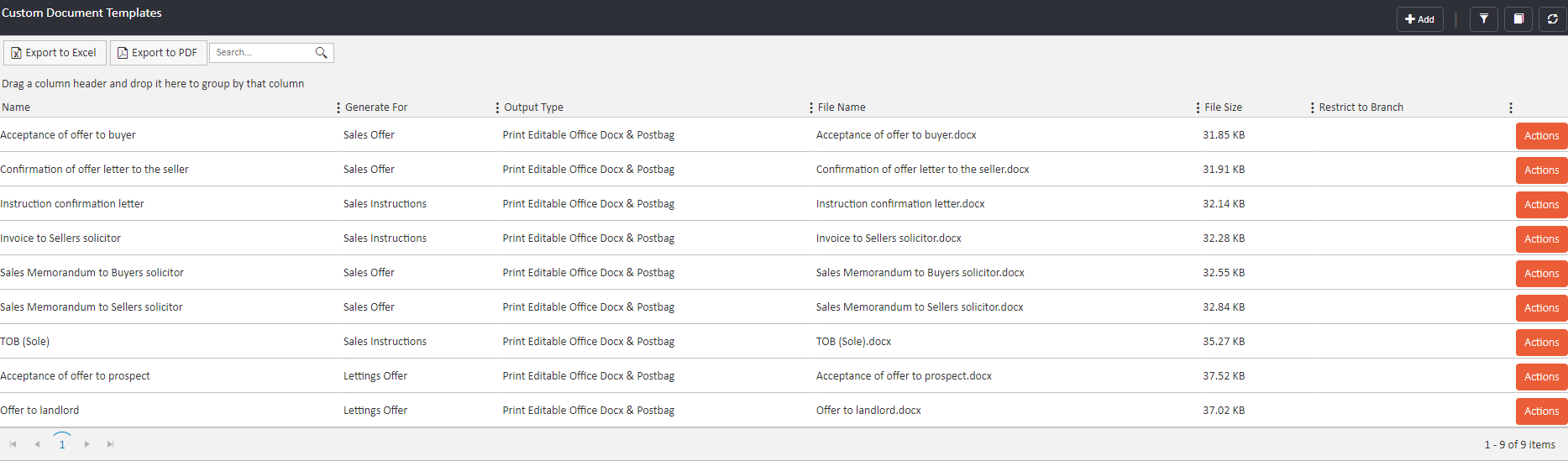Viewport: 1568px width, 461px height.
Task: Export the grid to PDF
Action: pos(158,53)
